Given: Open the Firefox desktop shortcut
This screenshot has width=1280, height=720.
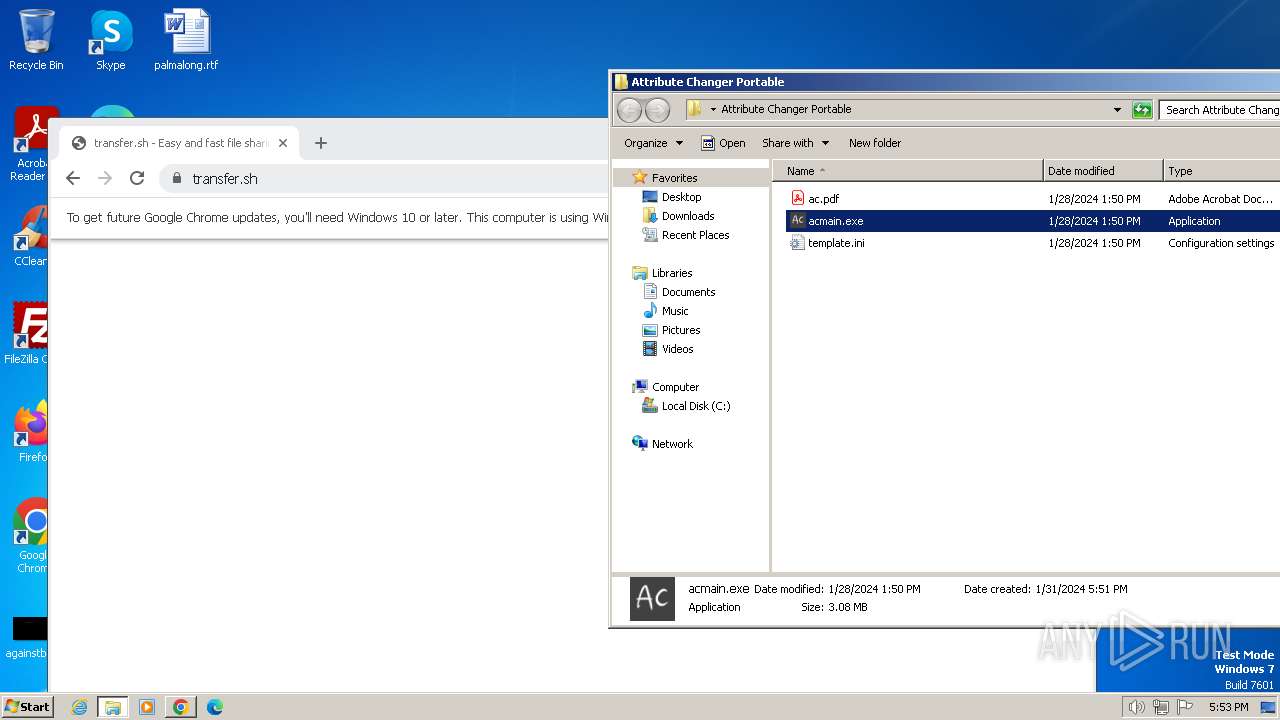Looking at the screenshot, I should 30,432.
